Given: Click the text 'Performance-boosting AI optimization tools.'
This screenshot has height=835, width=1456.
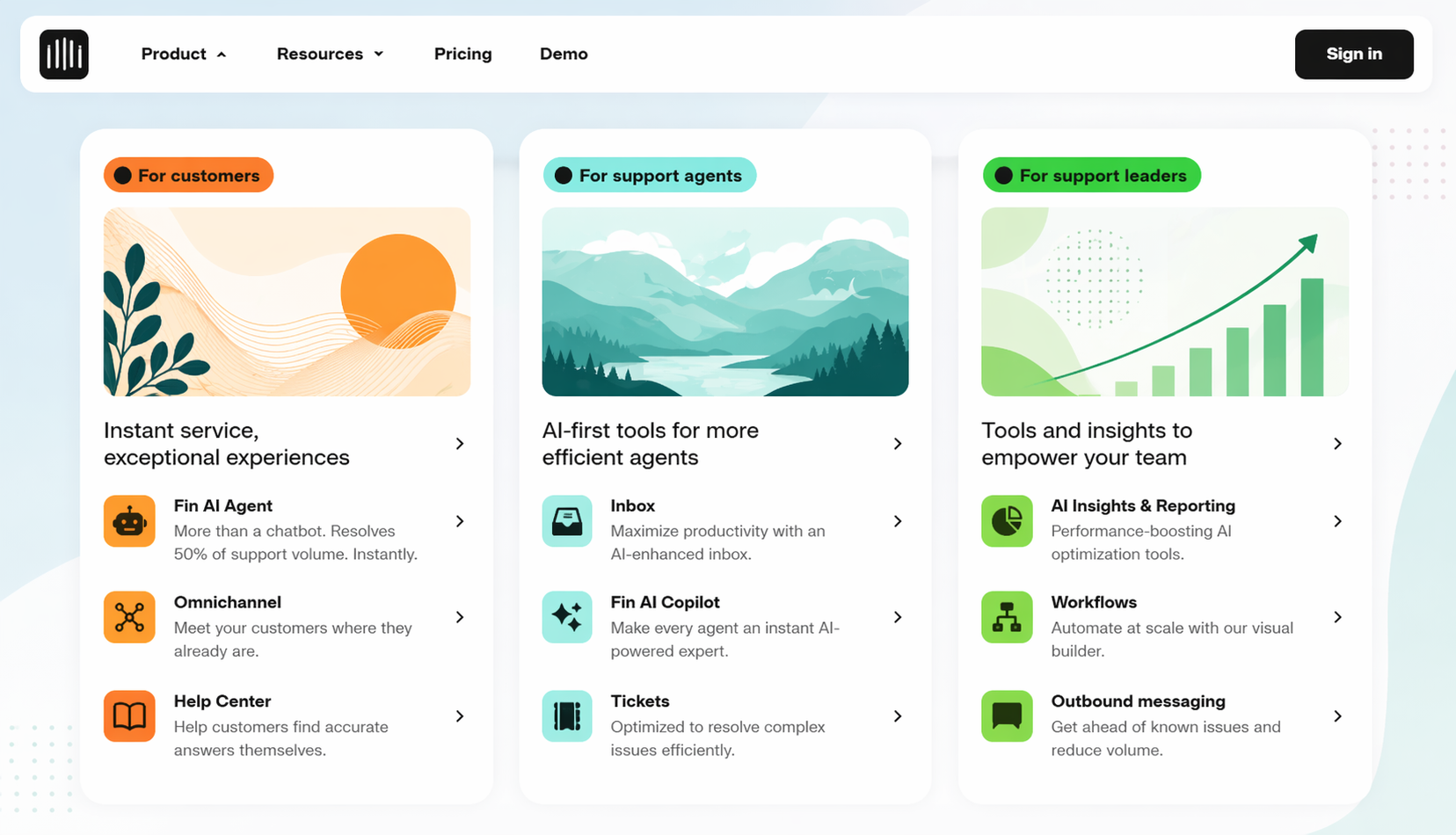Looking at the screenshot, I should point(1141,542).
